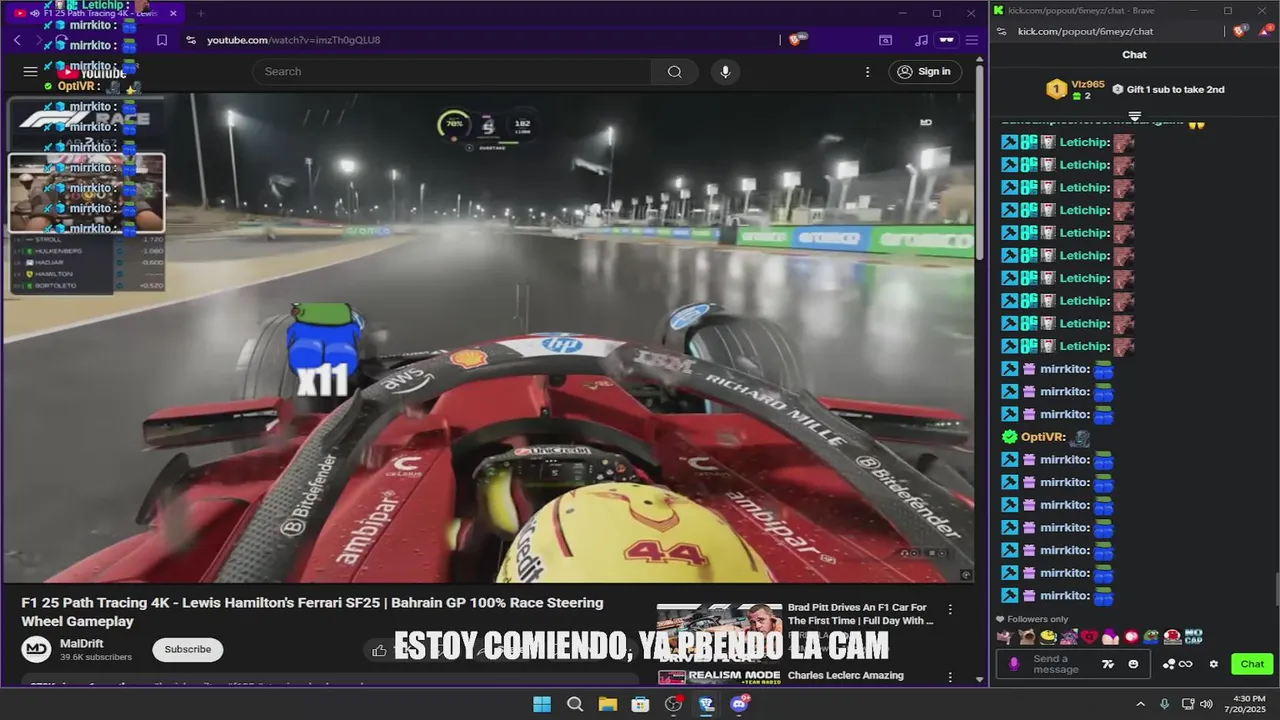This screenshot has width=1280, height=720.
Task: Open options menu for Brad Pitt video
Action: click(x=950, y=609)
